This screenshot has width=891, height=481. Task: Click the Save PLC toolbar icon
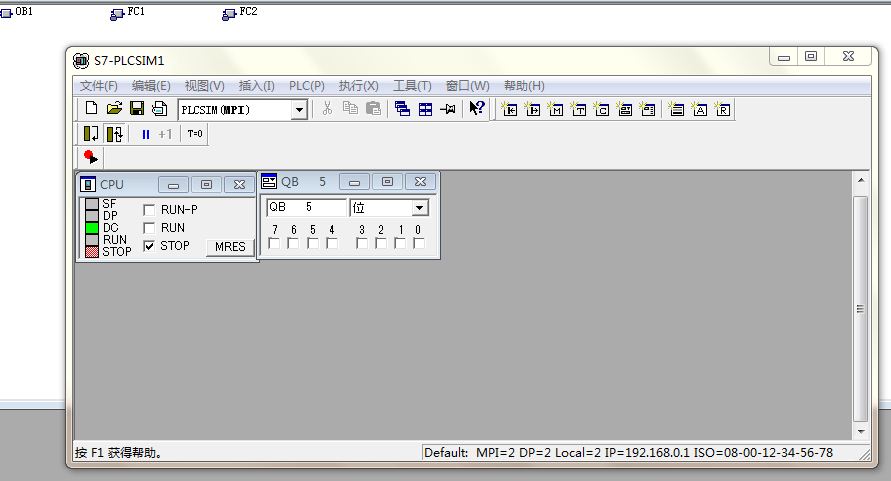click(x=136, y=109)
